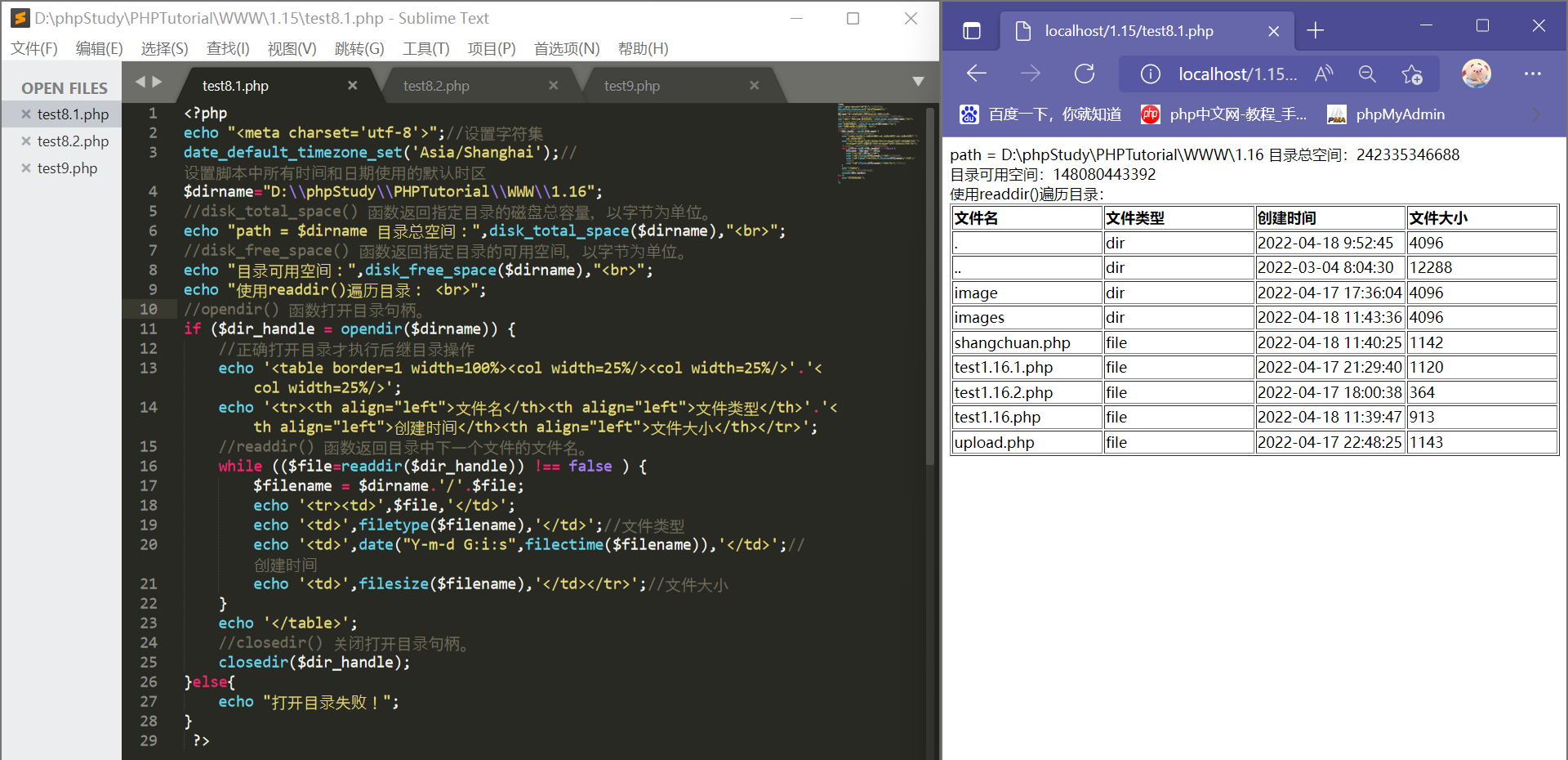Click the code minimap preview

[879, 142]
